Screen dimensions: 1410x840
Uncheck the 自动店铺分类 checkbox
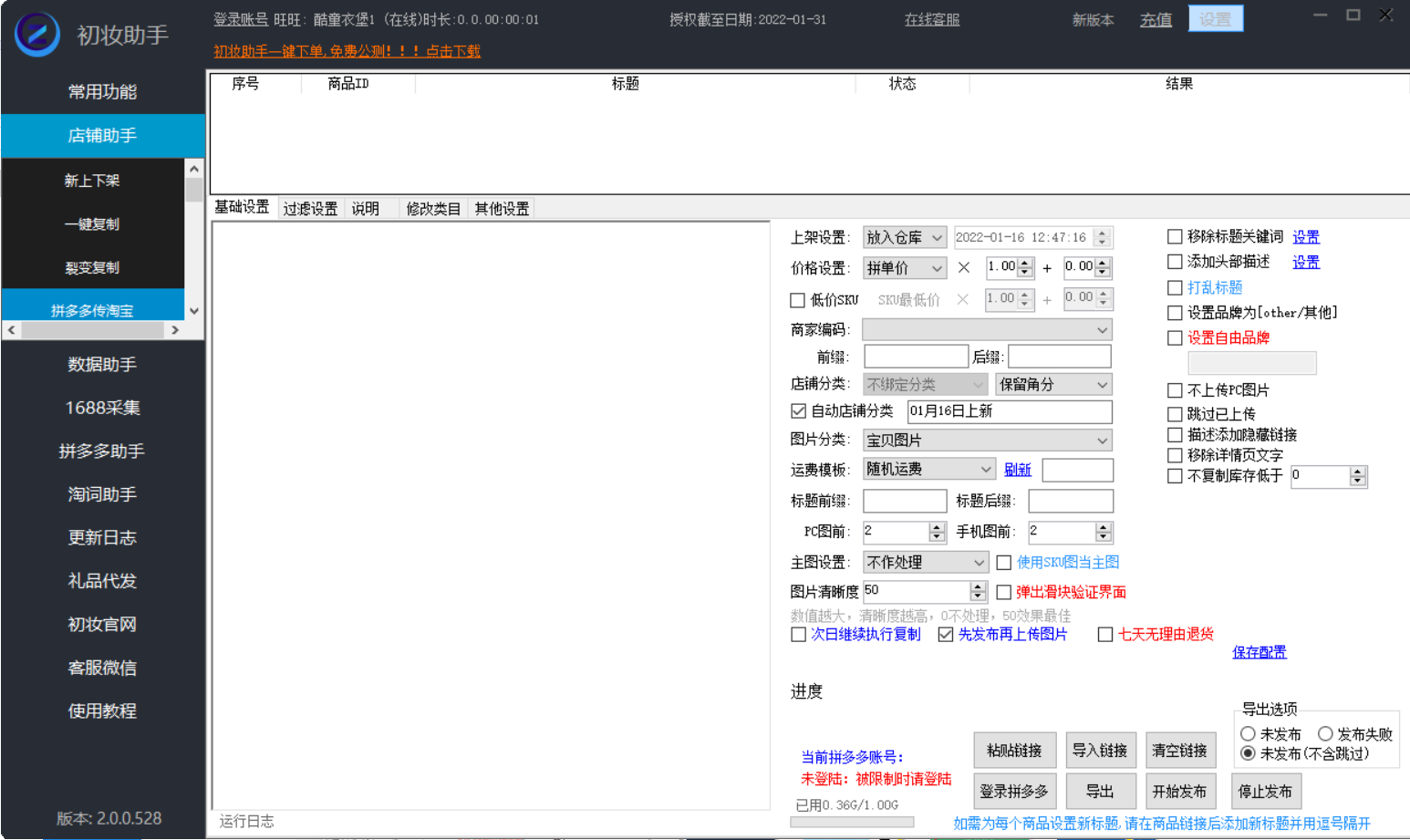[799, 411]
